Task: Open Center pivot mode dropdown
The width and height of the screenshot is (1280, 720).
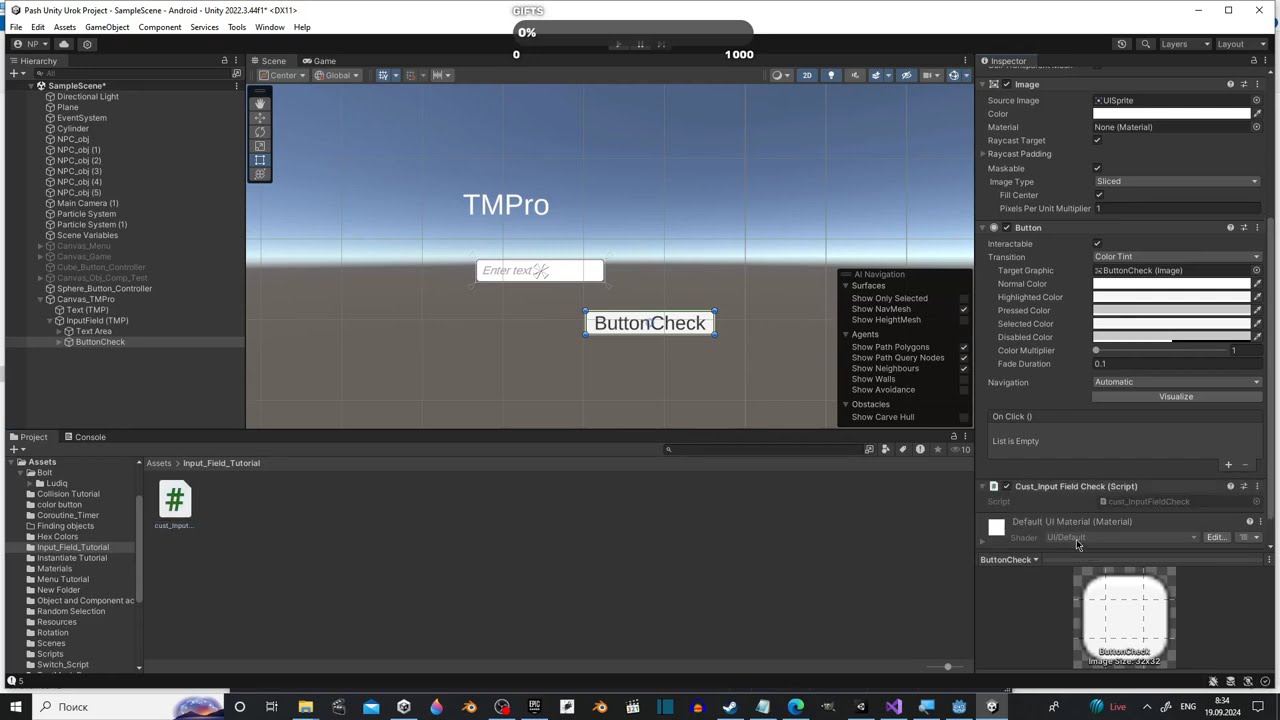Action: [282, 75]
